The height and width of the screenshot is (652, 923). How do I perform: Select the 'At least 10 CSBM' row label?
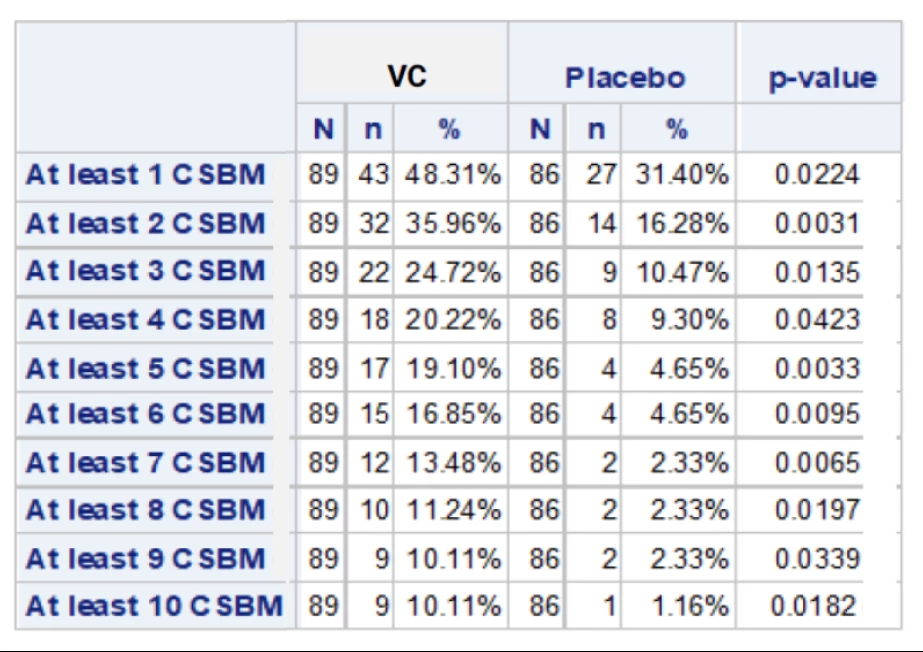155,606
